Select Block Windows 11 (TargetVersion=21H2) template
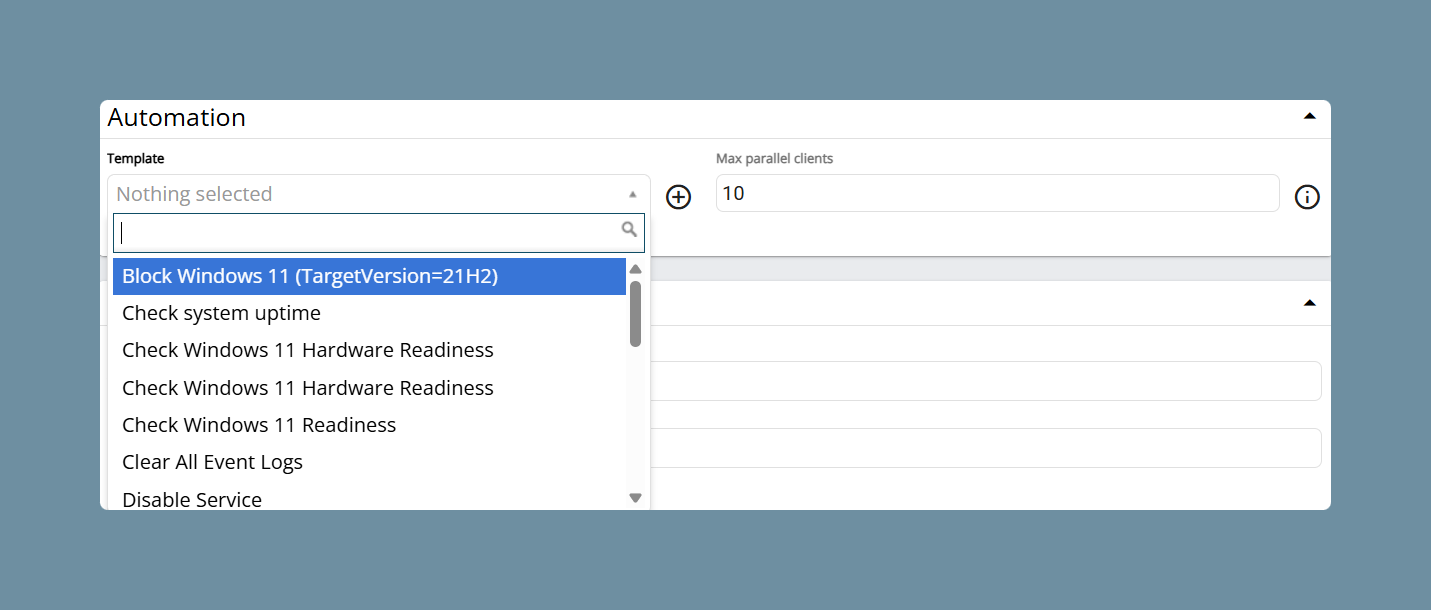The width and height of the screenshot is (1431, 610). (369, 276)
